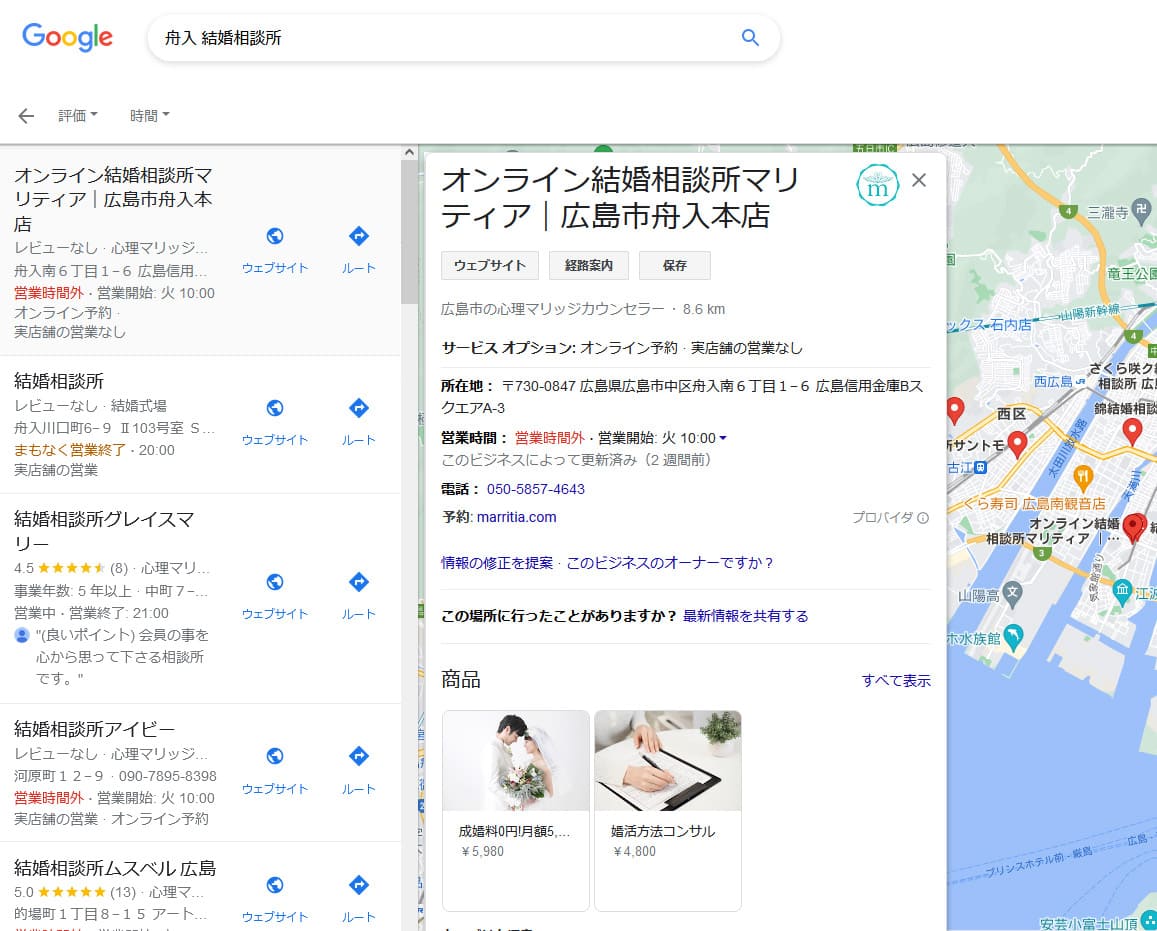1157x931 pixels.
Task: Open the wedding couple product thumbnail
Action: coord(516,761)
